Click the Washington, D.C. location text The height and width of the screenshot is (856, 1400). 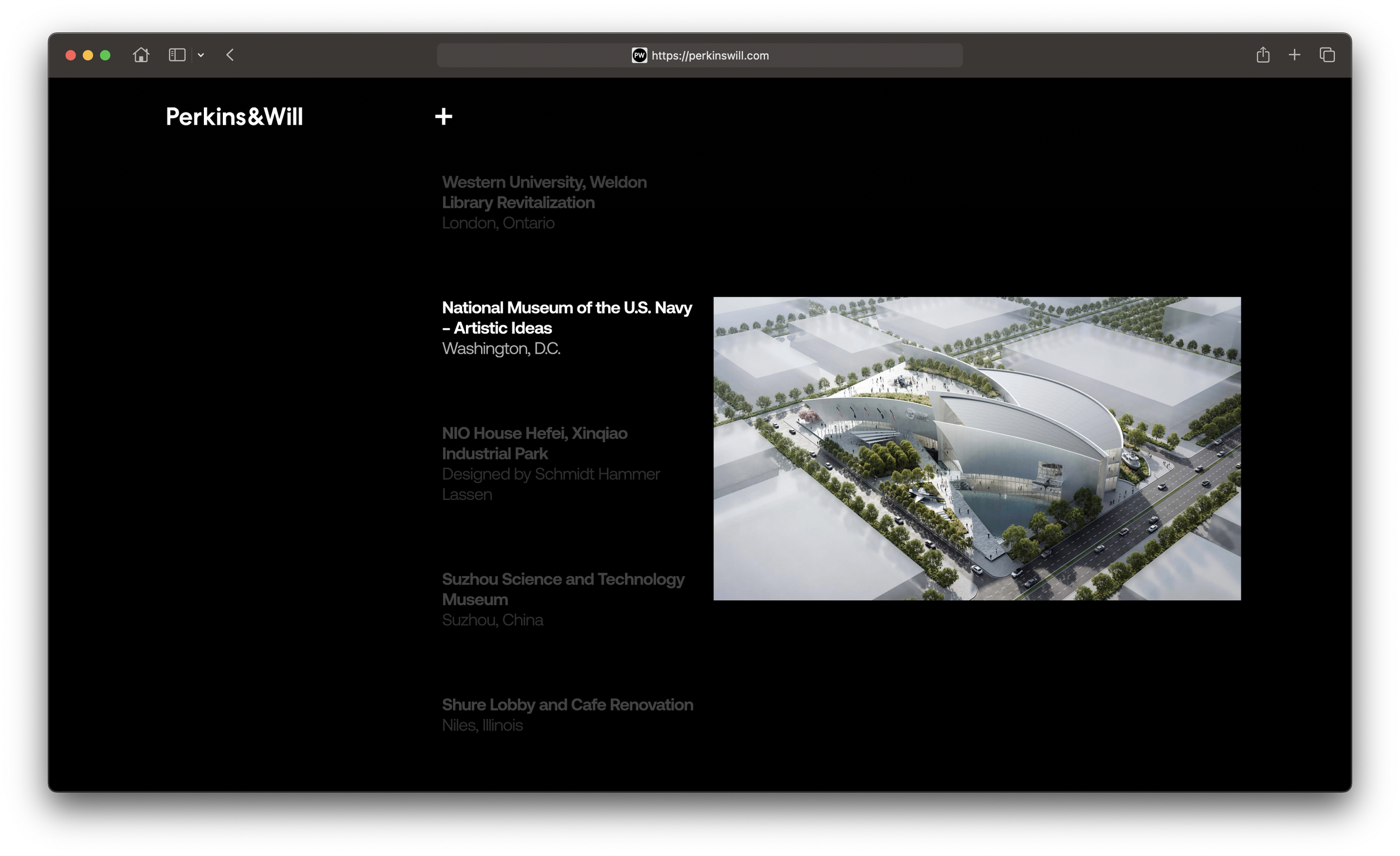point(501,348)
